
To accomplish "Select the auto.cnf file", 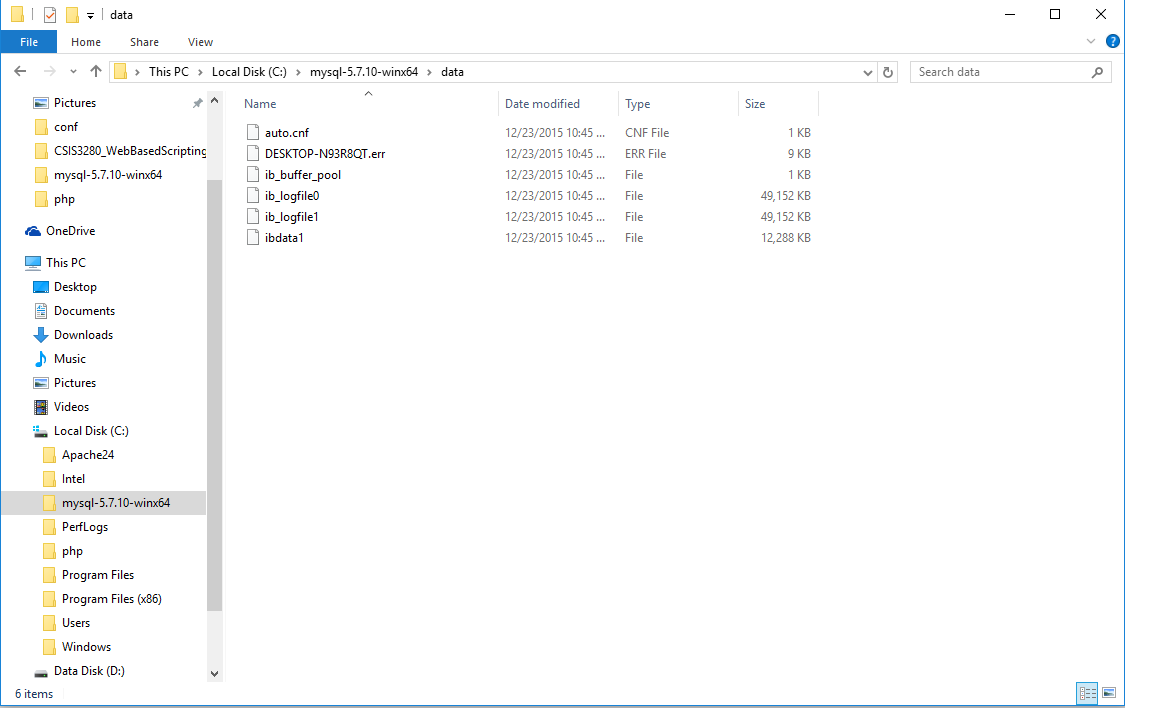I will point(287,133).
